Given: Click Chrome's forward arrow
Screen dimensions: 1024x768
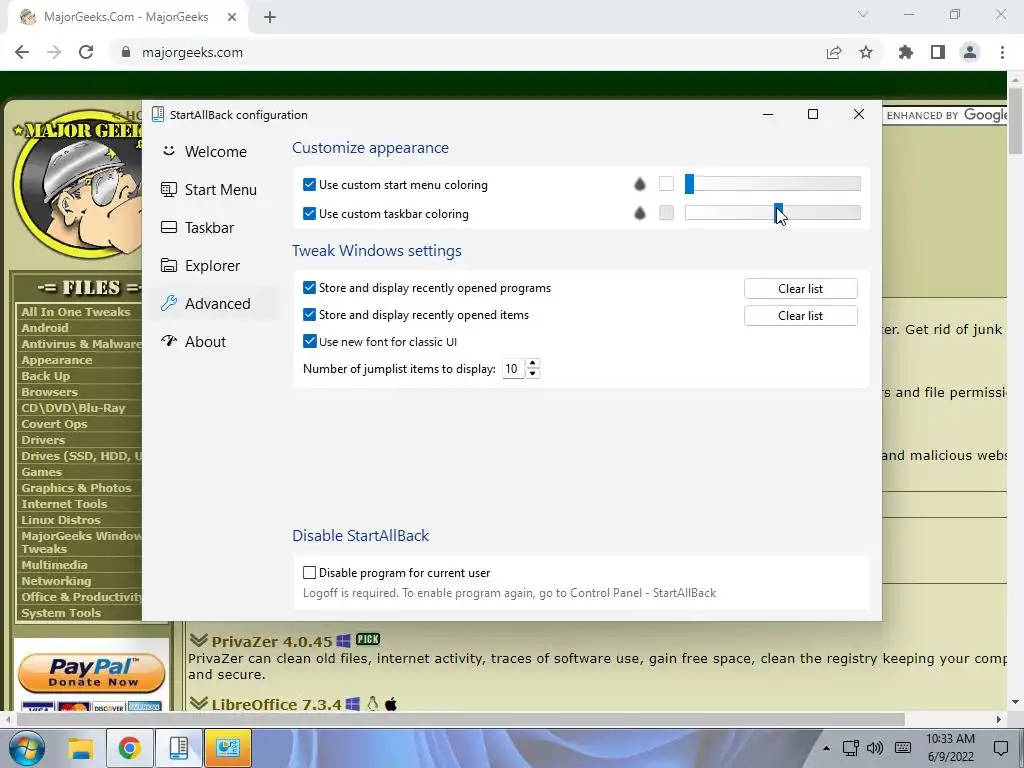Looking at the screenshot, I should point(54,52).
